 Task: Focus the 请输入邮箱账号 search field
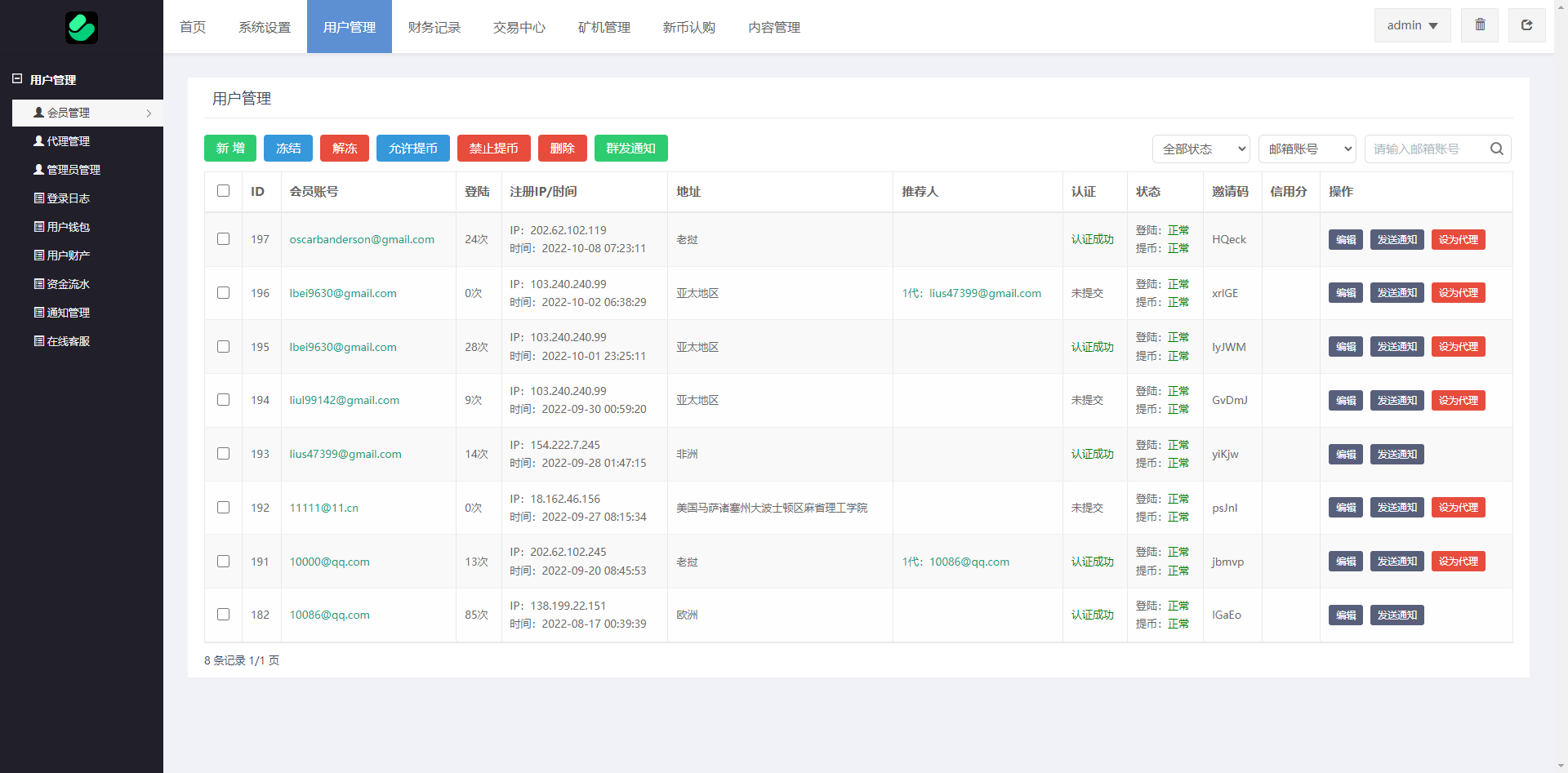(x=1425, y=149)
